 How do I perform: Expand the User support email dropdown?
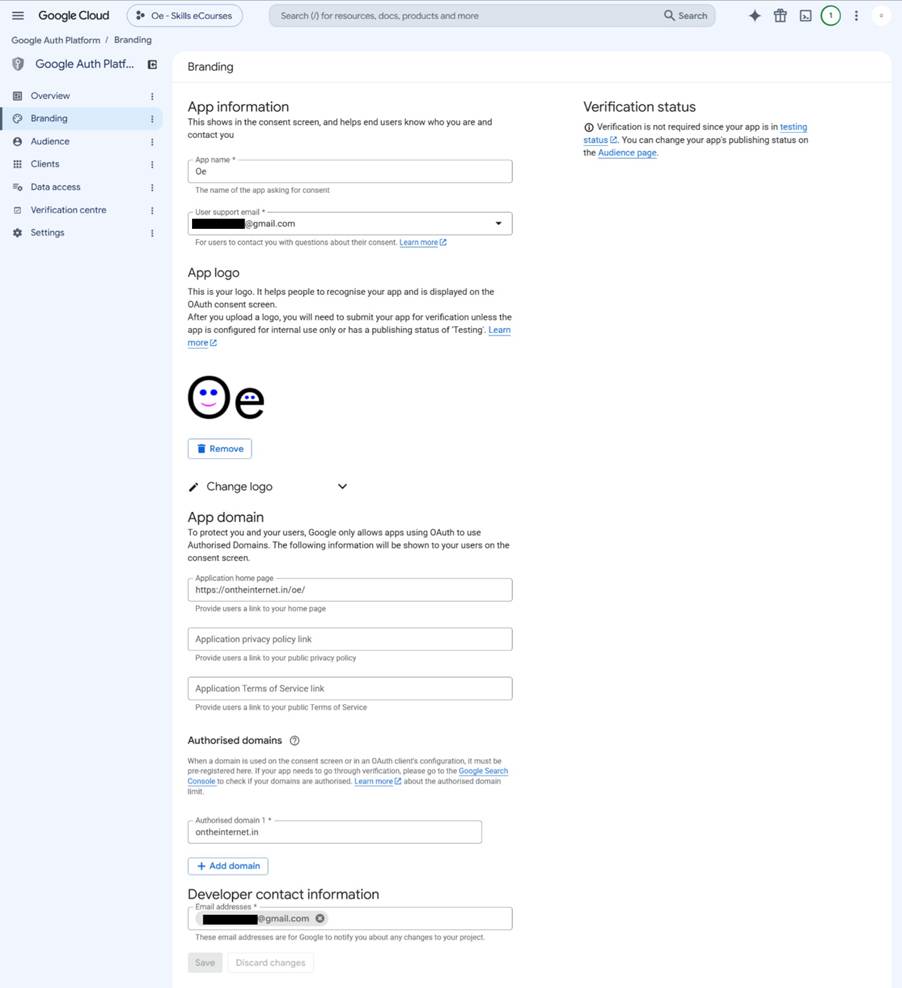point(498,223)
